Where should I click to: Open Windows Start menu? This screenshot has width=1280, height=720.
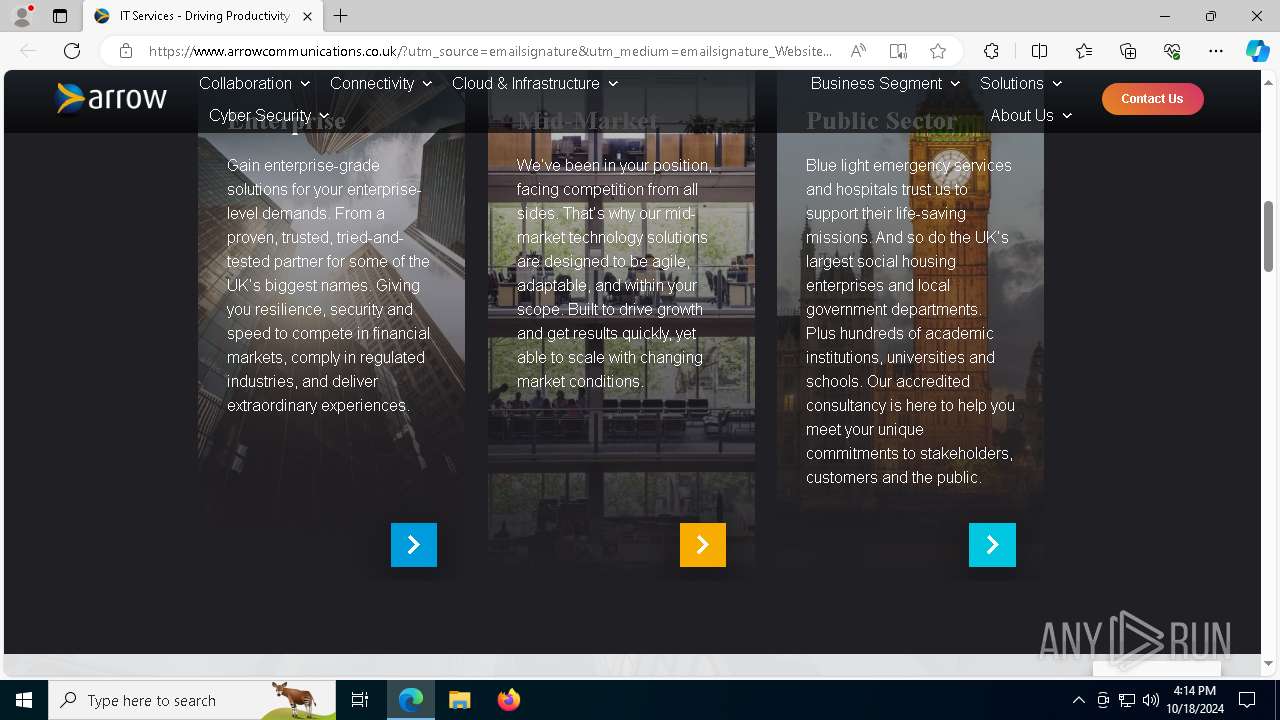coord(24,700)
